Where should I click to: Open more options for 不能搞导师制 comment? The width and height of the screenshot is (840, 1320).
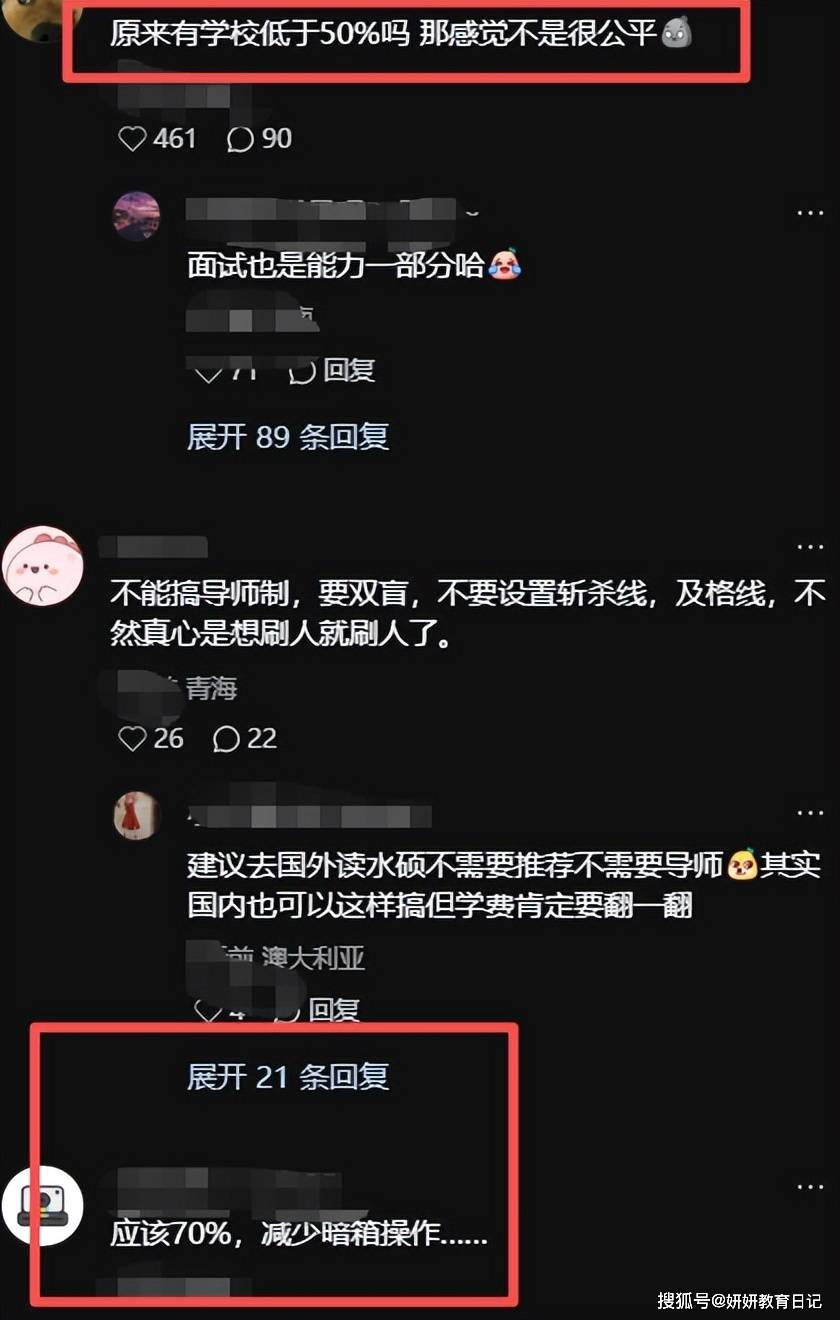click(810, 547)
